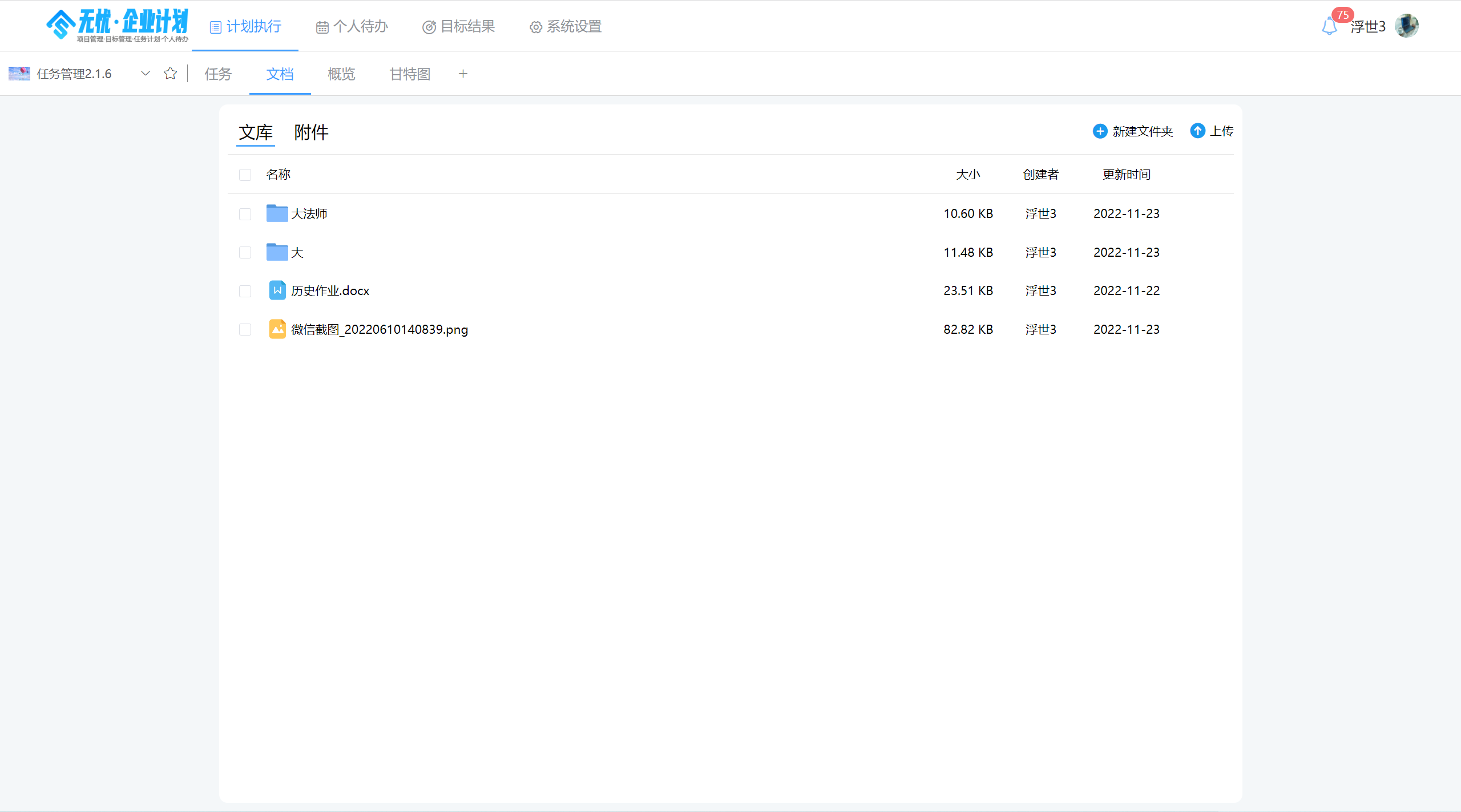The height and width of the screenshot is (812, 1461).
Task: Click the notification bell icon
Action: click(x=1329, y=26)
